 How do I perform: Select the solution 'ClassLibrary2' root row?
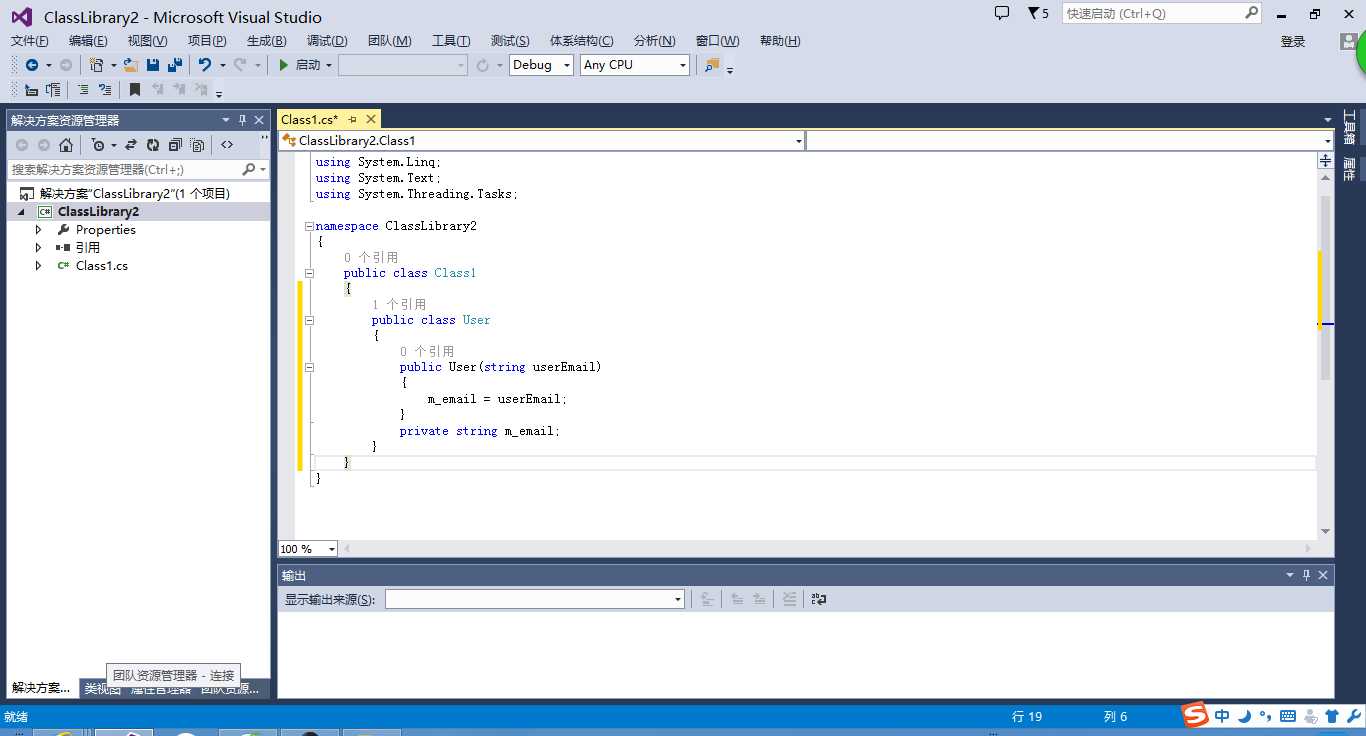pos(138,194)
